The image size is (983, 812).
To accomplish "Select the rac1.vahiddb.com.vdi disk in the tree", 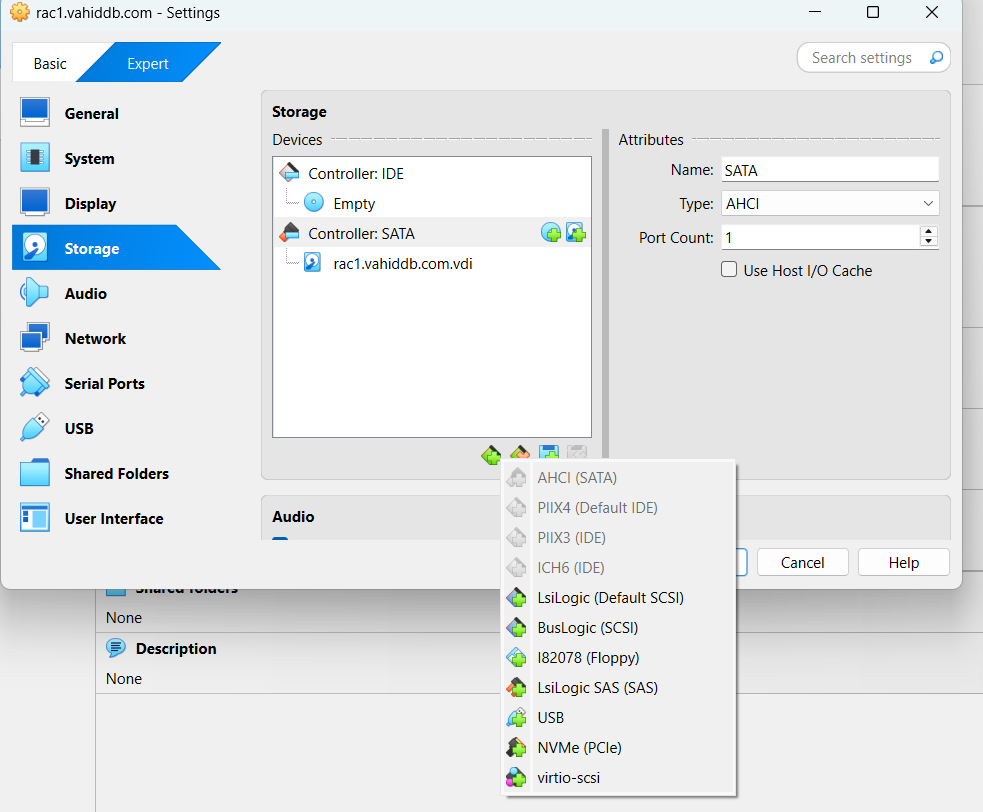I will [400, 263].
